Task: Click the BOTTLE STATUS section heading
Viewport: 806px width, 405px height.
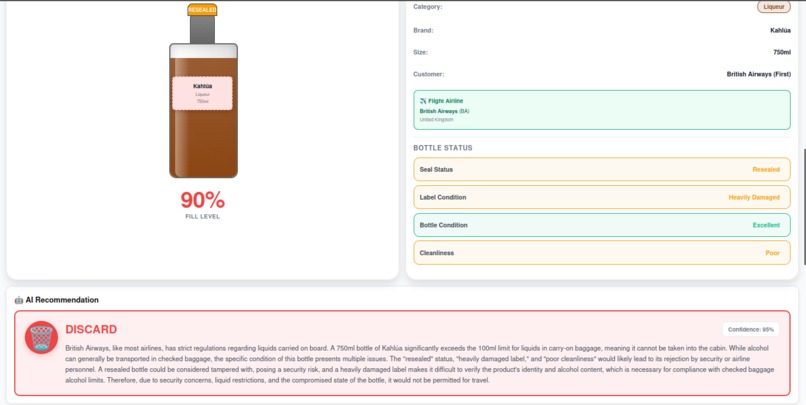Action: [443, 148]
